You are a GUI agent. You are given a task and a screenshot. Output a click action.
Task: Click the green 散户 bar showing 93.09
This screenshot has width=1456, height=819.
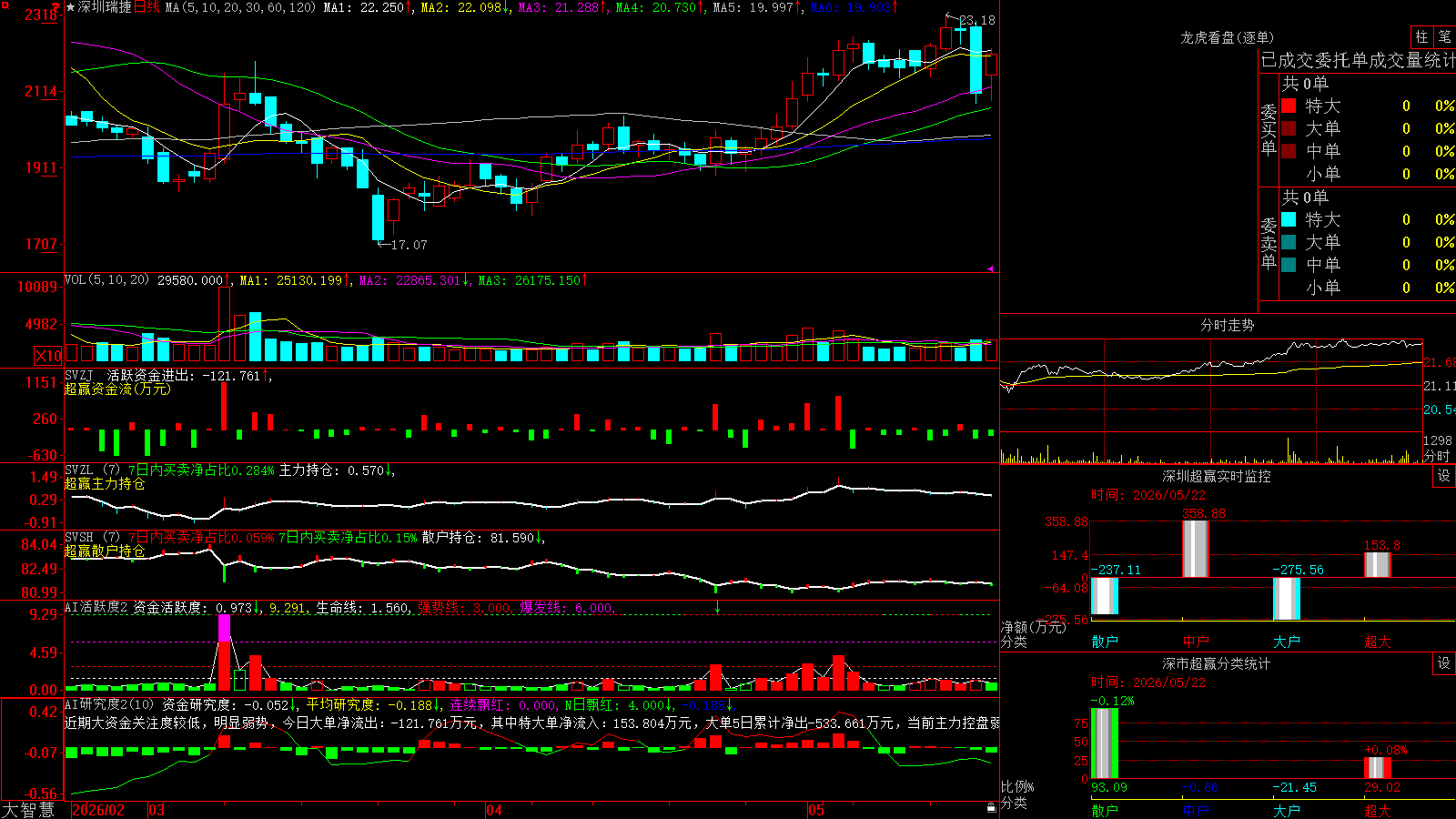pos(1105,743)
